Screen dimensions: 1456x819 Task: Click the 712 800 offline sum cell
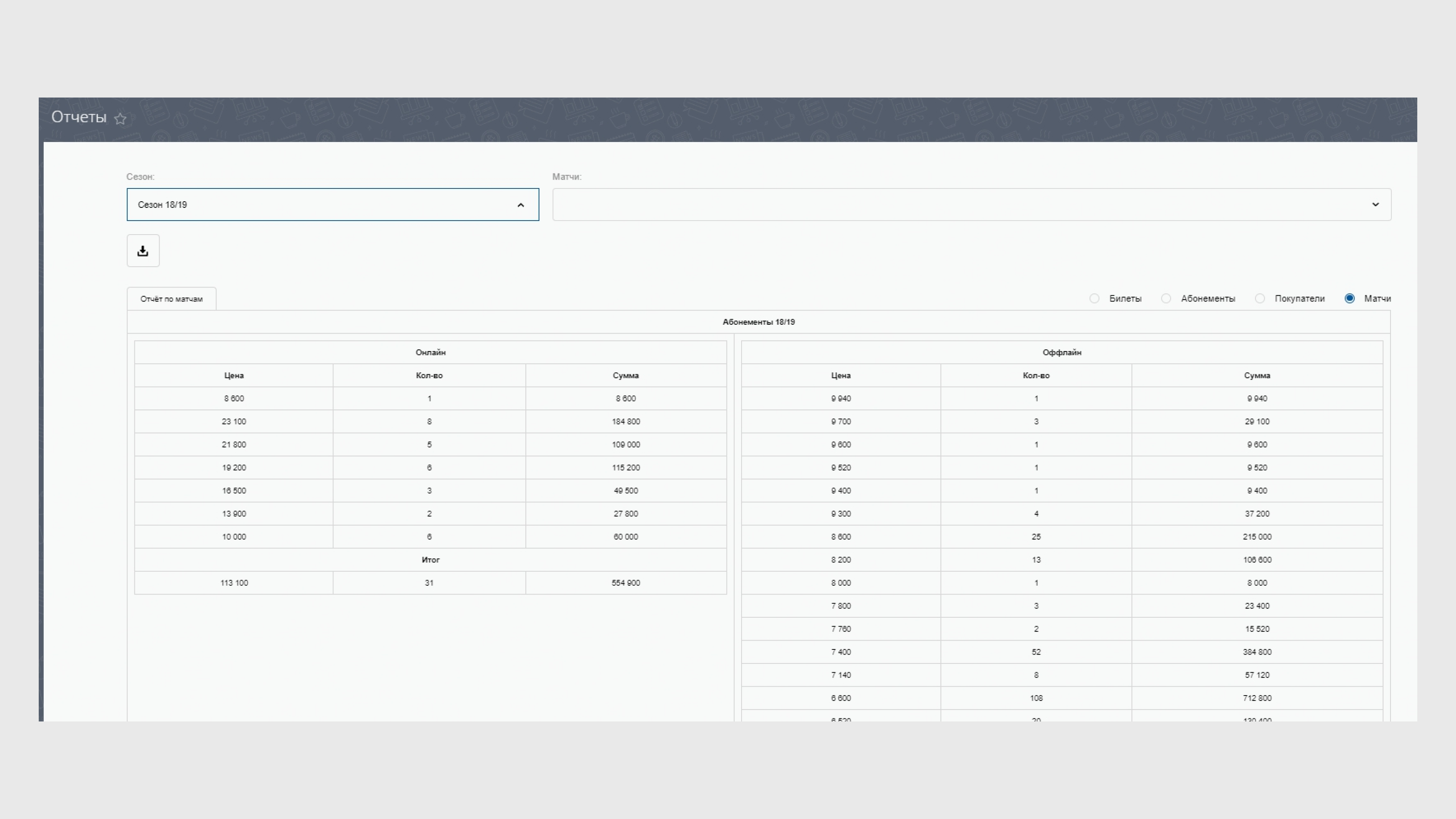(1257, 698)
